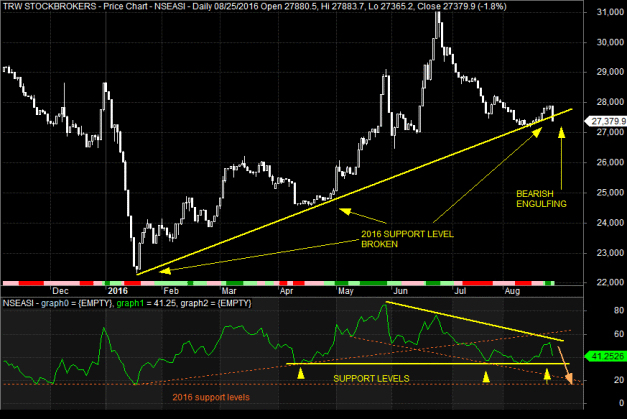The width and height of the screenshot is (627, 419).
Task: Click the 27,379.9 current price label
Action: (606, 121)
